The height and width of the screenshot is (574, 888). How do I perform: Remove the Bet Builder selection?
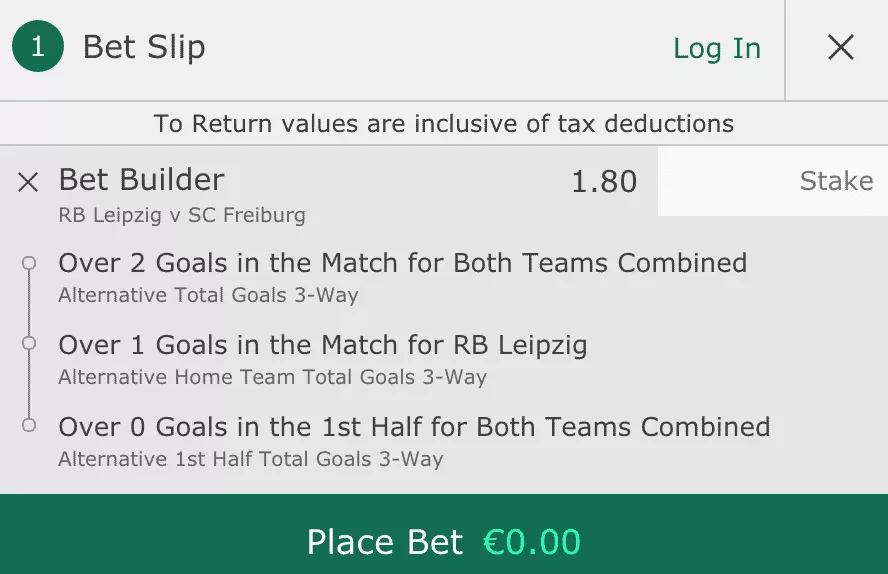[28, 182]
